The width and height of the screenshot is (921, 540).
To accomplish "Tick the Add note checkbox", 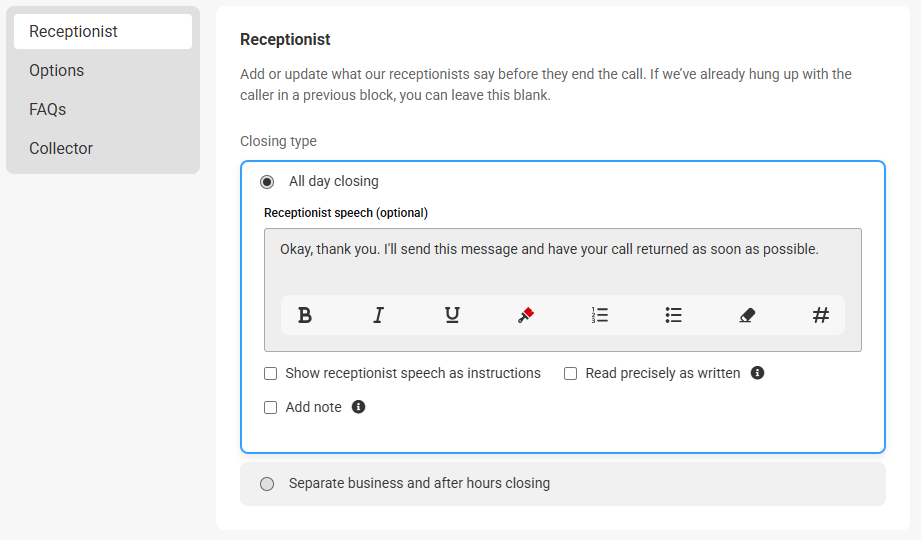I will click(270, 408).
